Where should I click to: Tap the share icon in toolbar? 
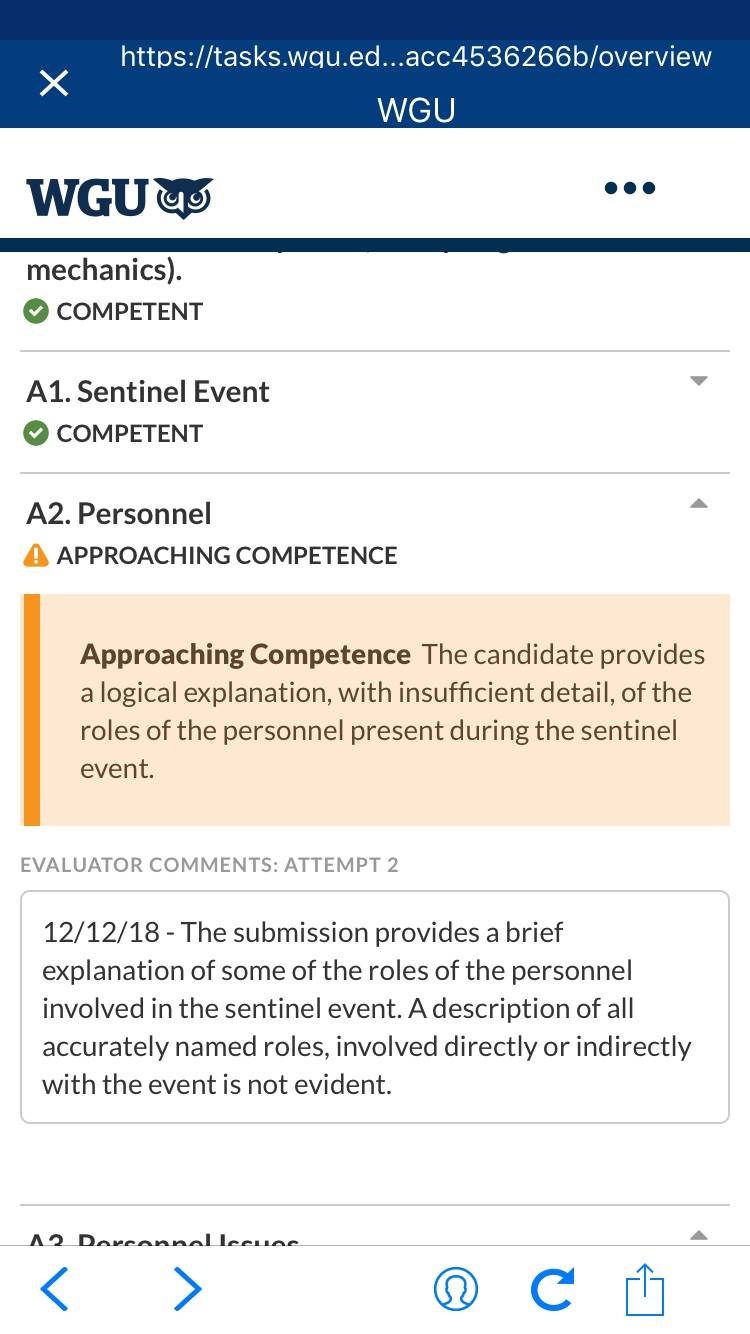645,1289
